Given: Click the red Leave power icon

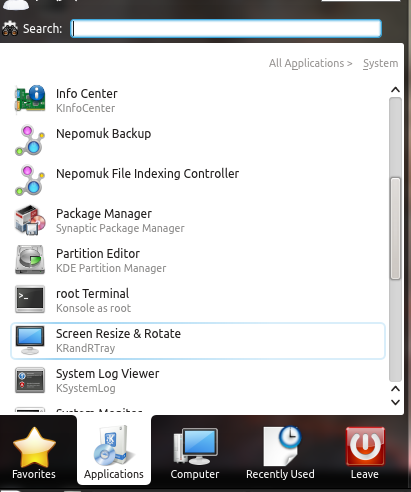Looking at the screenshot, I should (365, 446).
